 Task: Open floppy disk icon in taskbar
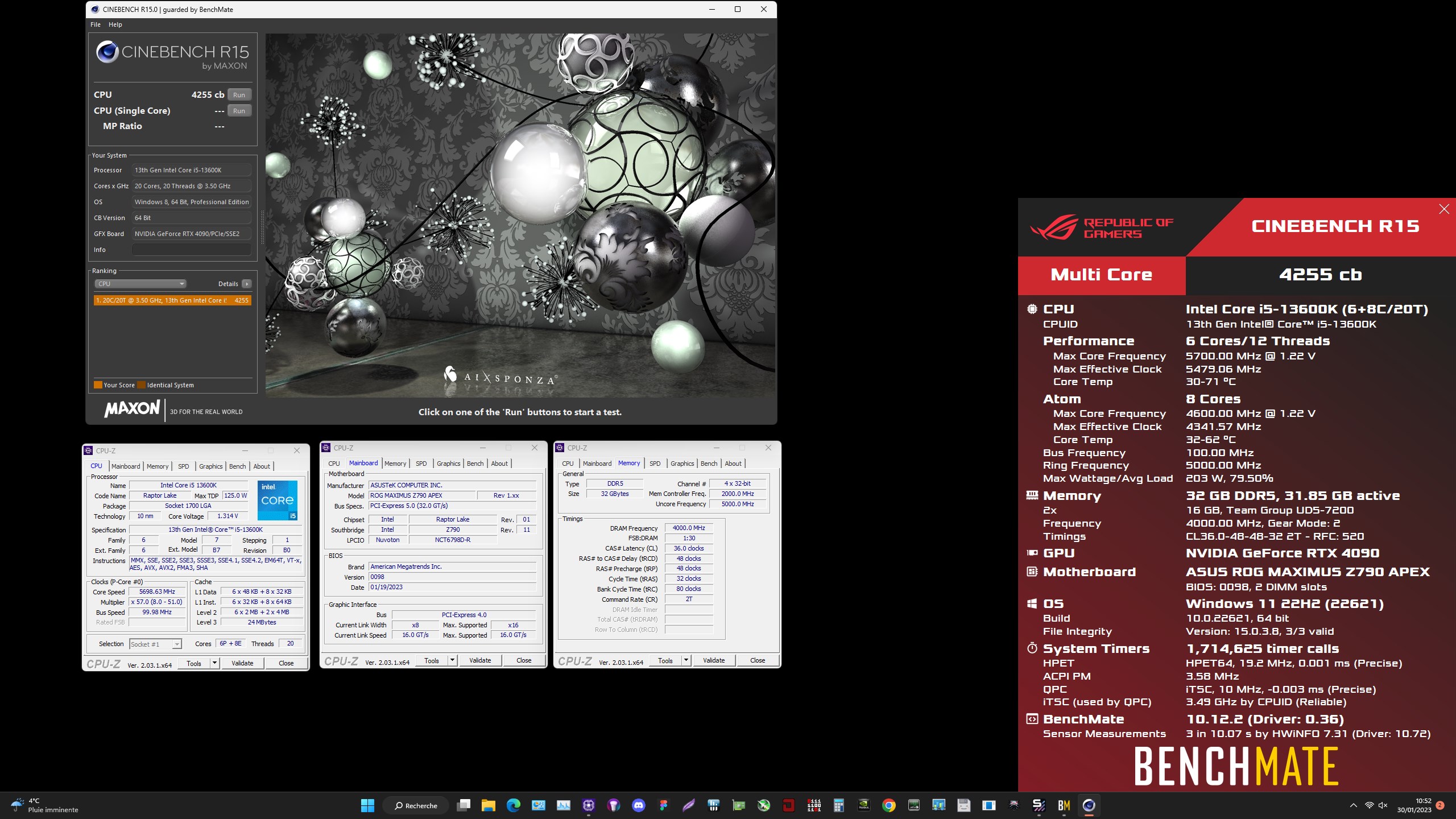pos(964,805)
